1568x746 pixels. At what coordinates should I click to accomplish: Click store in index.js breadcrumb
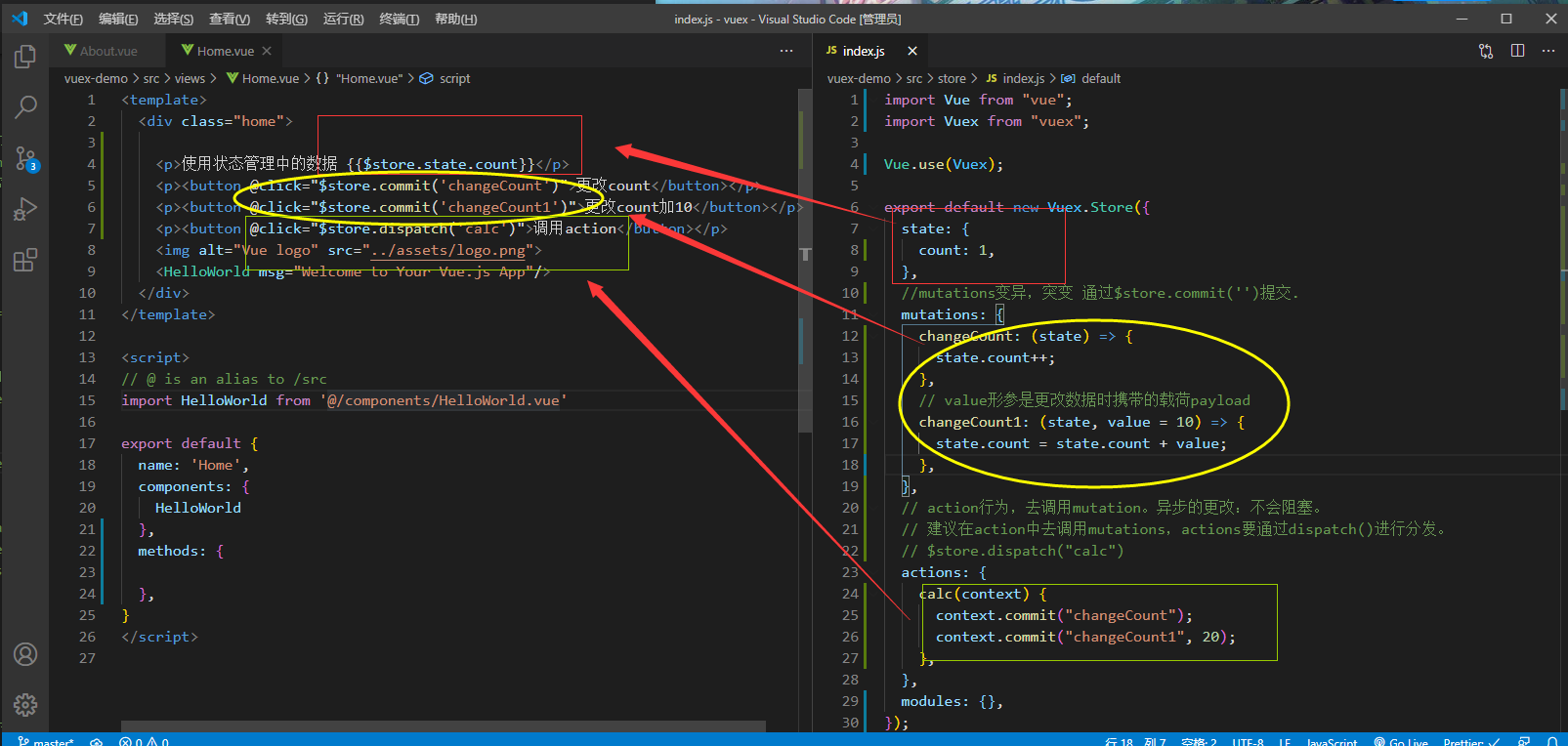click(952, 78)
